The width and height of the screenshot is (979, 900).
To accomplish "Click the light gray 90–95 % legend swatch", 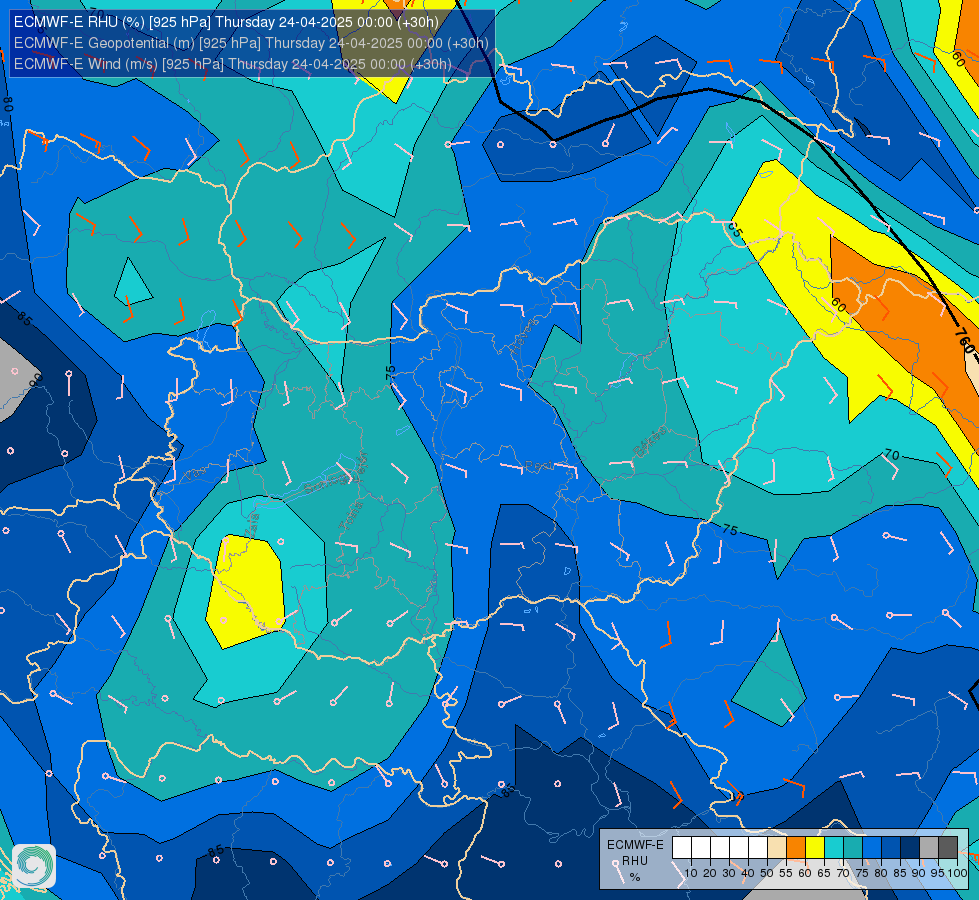I will (x=929, y=848).
